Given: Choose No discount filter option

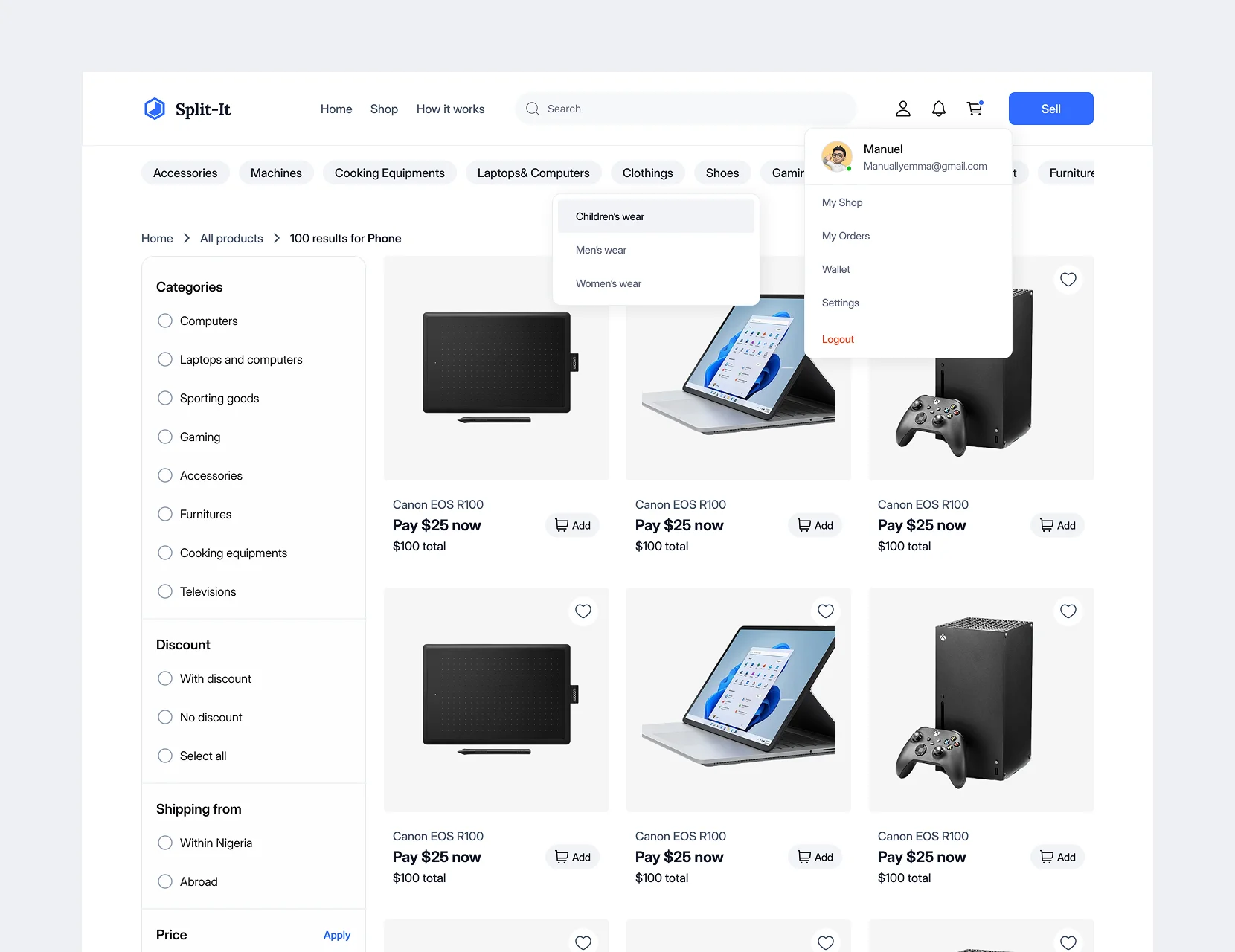Looking at the screenshot, I should [x=165, y=717].
